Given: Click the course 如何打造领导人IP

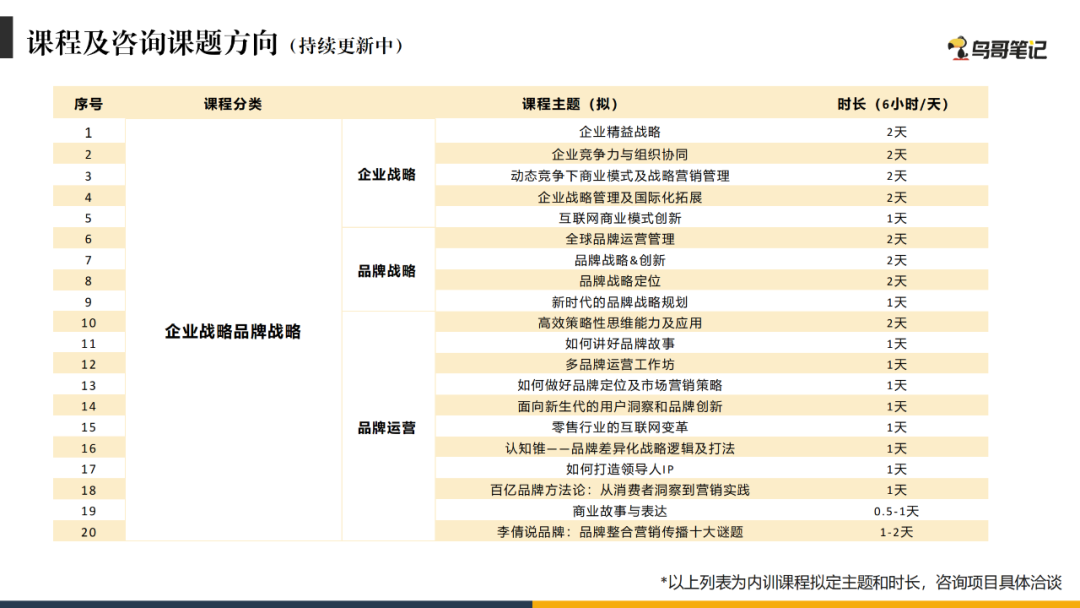Looking at the screenshot, I should click(x=620, y=469).
